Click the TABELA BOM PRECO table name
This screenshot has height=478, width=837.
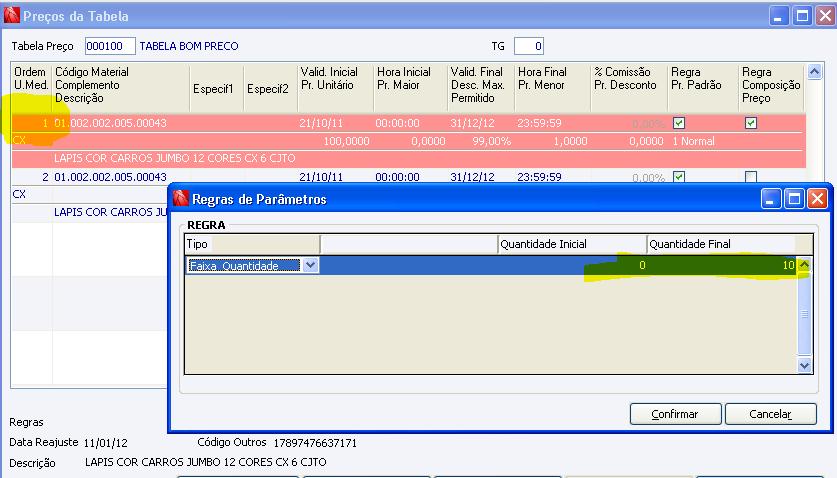pos(189,46)
